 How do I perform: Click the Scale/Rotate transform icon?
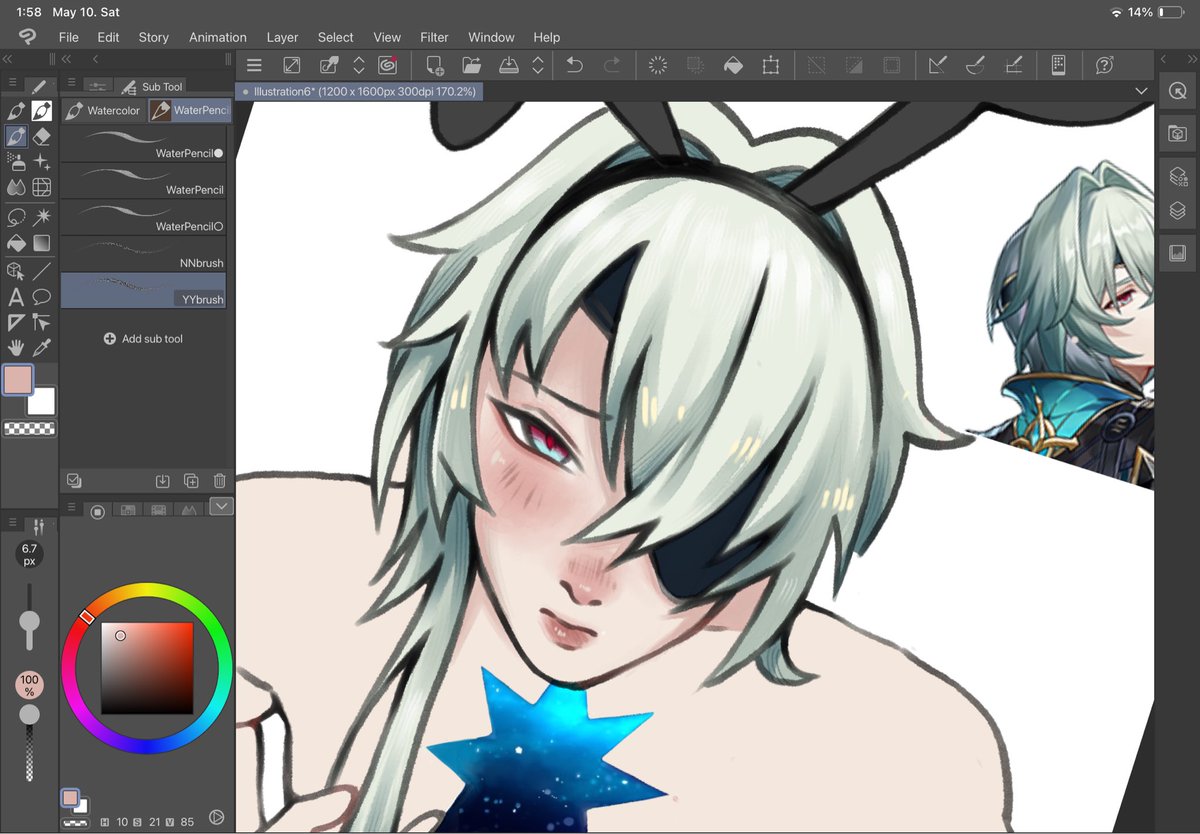click(770, 65)
